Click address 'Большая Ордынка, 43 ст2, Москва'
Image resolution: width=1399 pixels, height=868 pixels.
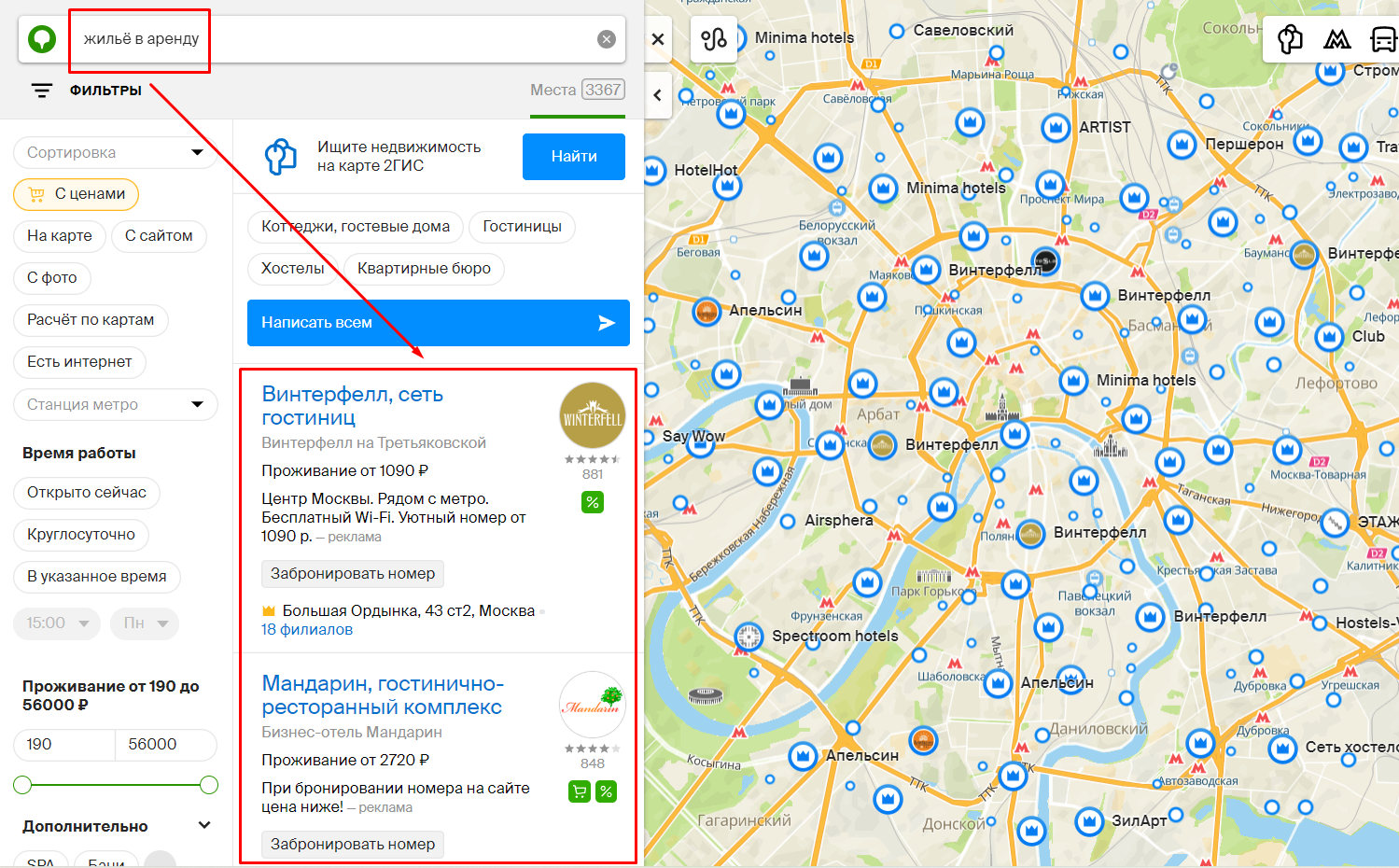[409, 611]
